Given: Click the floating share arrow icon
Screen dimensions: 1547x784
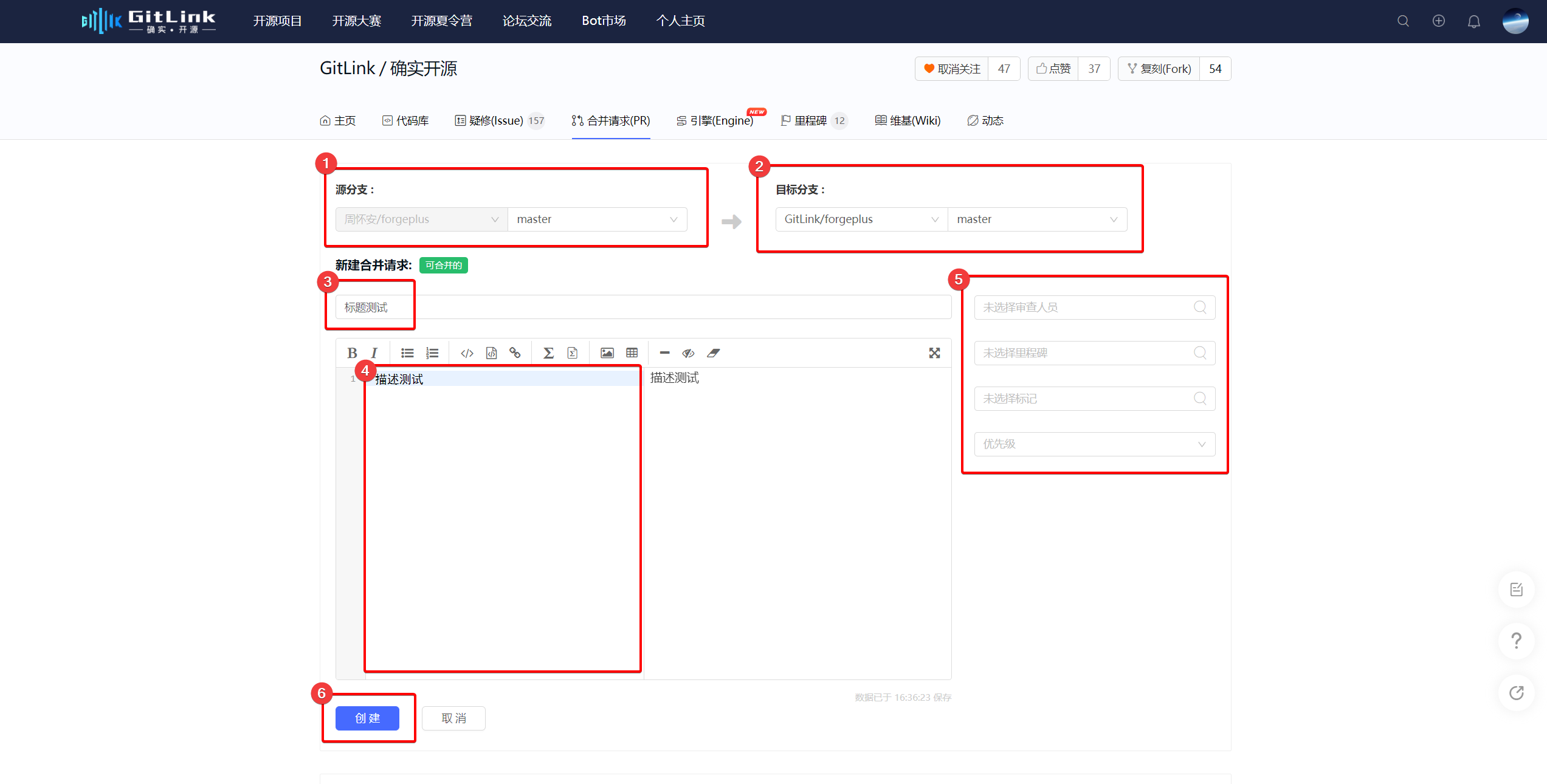Looking at the screenshot, I should coord(1517,693).
